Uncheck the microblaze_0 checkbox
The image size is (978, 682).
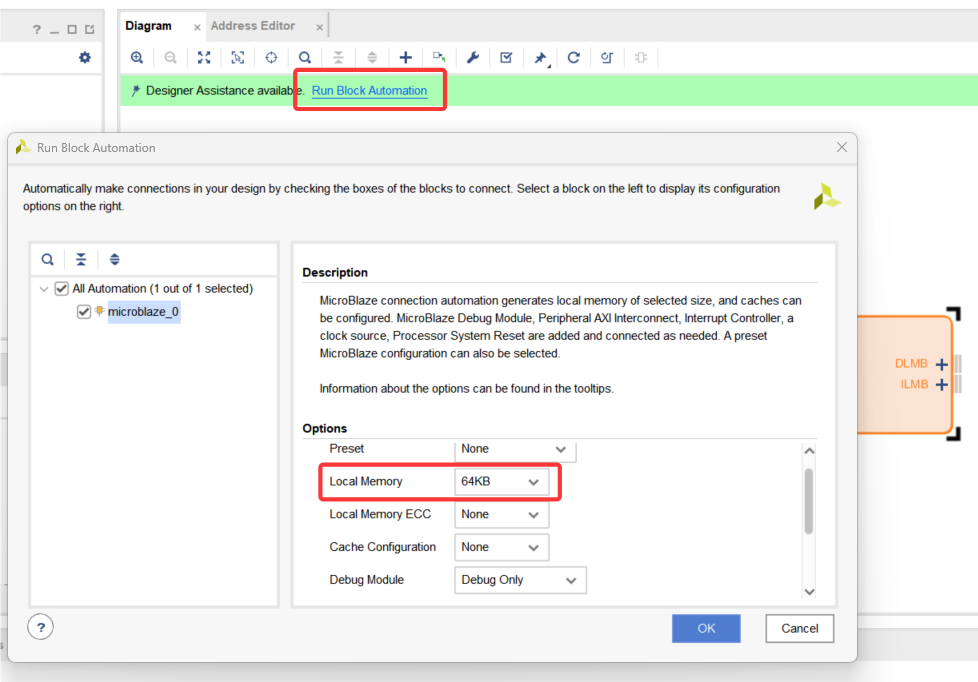pos(84,311)
